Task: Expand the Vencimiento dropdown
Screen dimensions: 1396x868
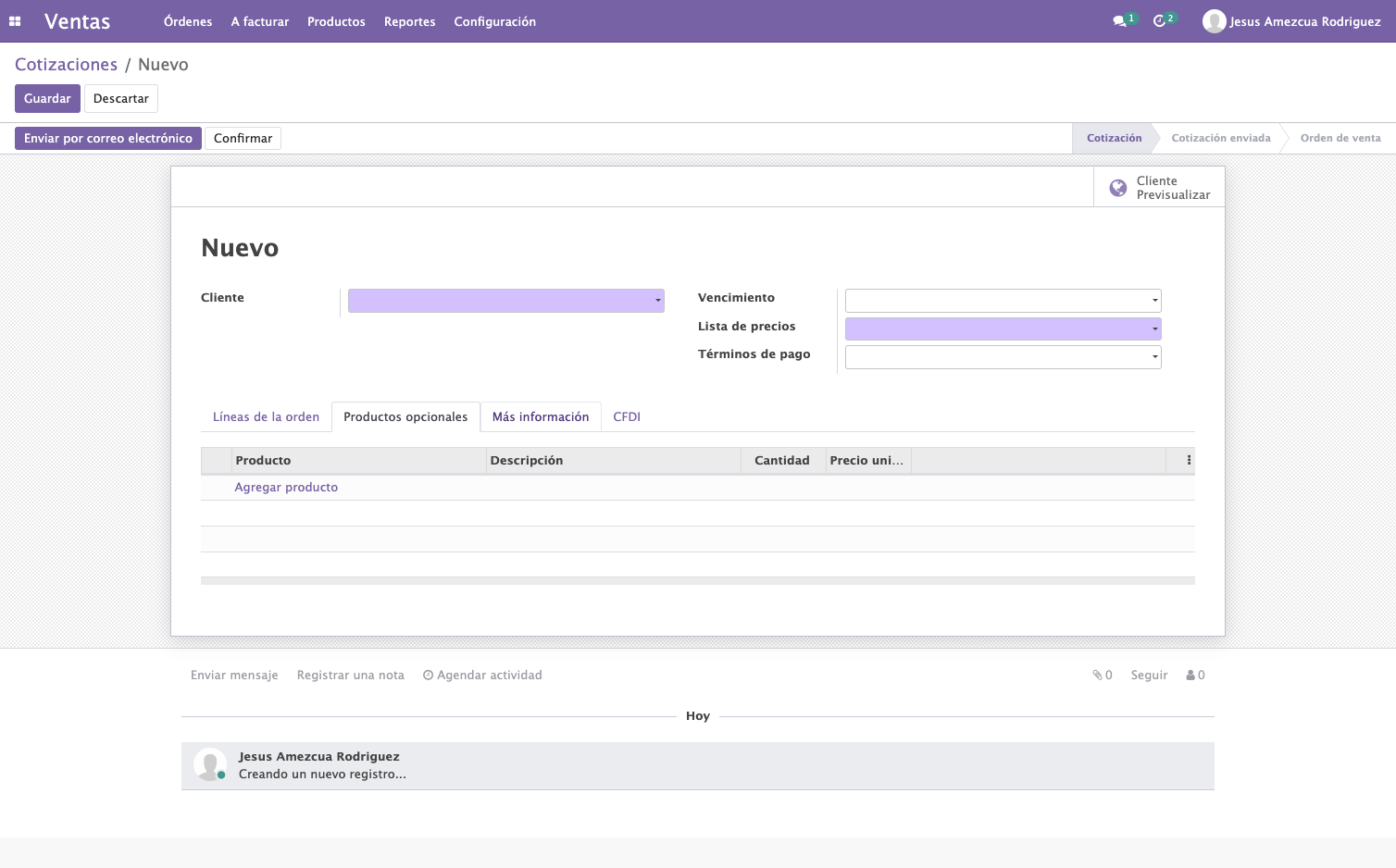Action: (x=1154, y=301)
